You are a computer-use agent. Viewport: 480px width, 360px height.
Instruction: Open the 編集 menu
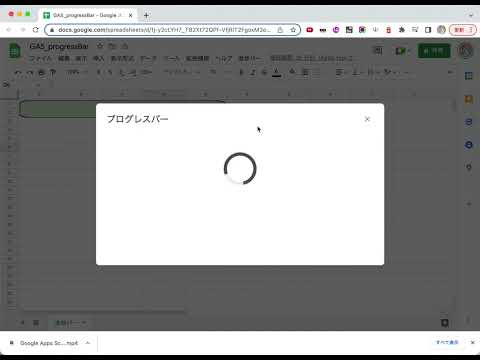[x=64, y=59]
